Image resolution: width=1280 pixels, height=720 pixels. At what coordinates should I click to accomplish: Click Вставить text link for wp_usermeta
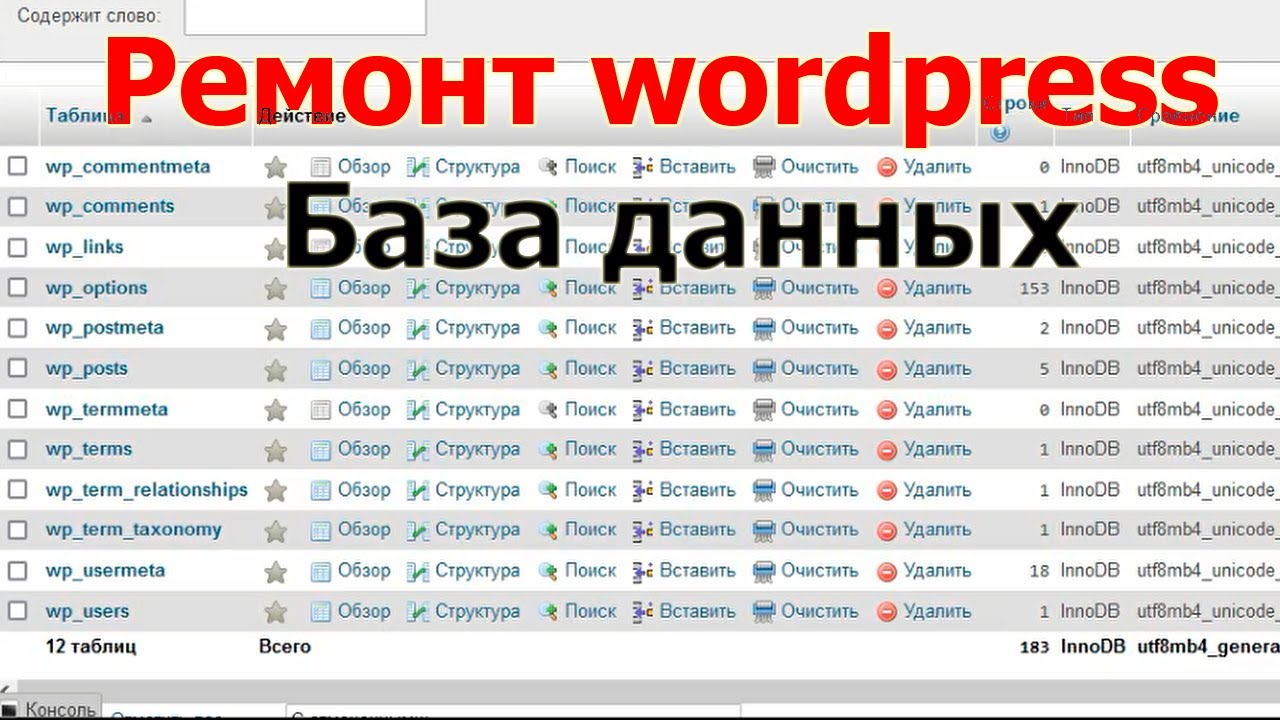pyautogui.click(x=697, y=571)
